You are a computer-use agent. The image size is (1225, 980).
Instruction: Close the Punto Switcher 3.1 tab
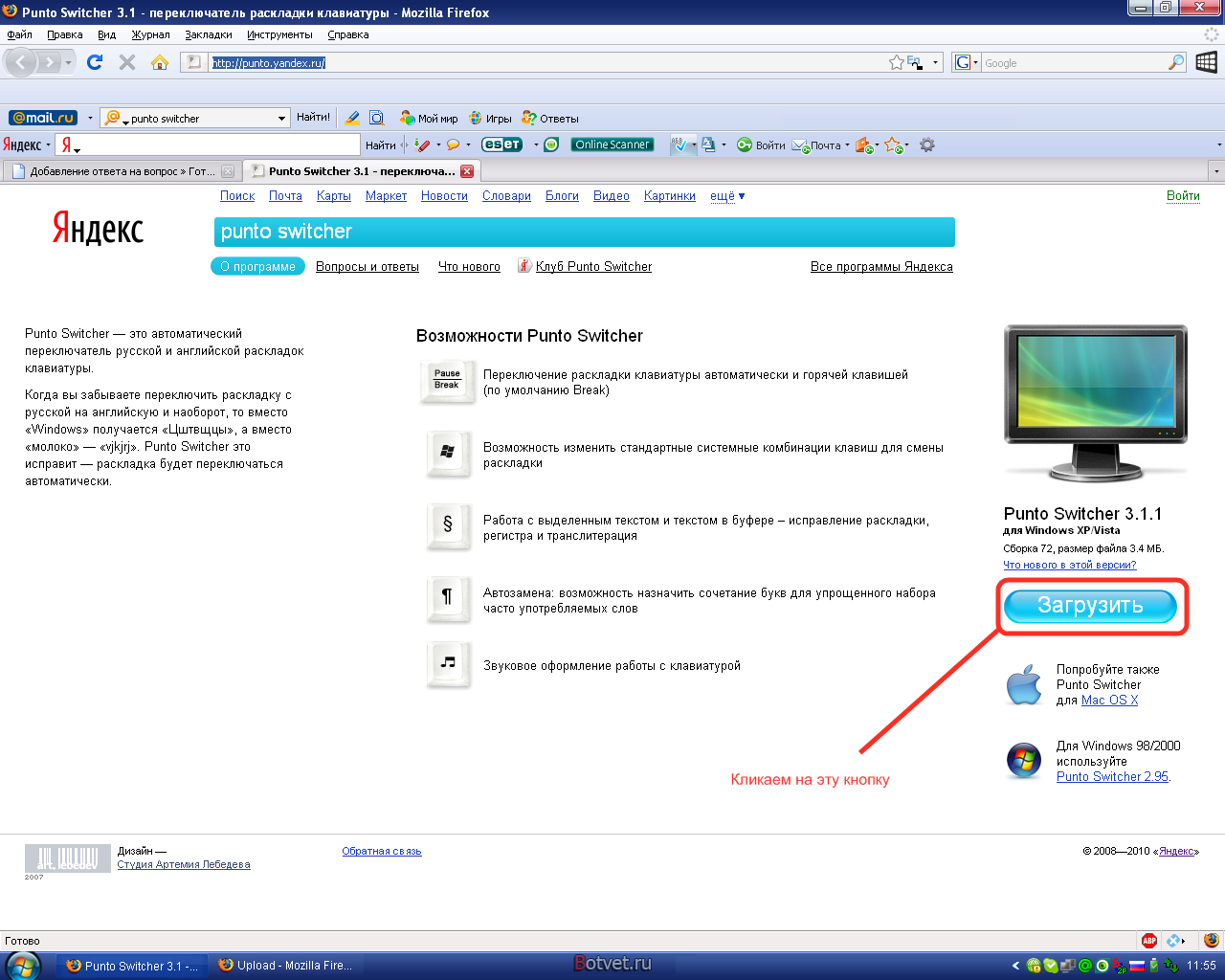point(467,171)
